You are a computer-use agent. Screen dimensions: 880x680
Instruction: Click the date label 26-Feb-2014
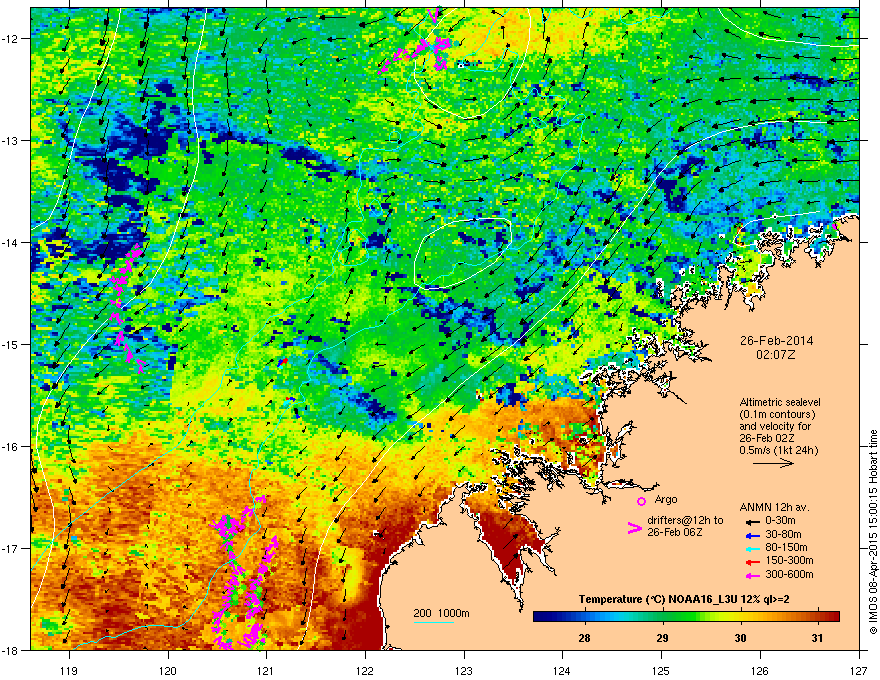(x=776, y=341)
